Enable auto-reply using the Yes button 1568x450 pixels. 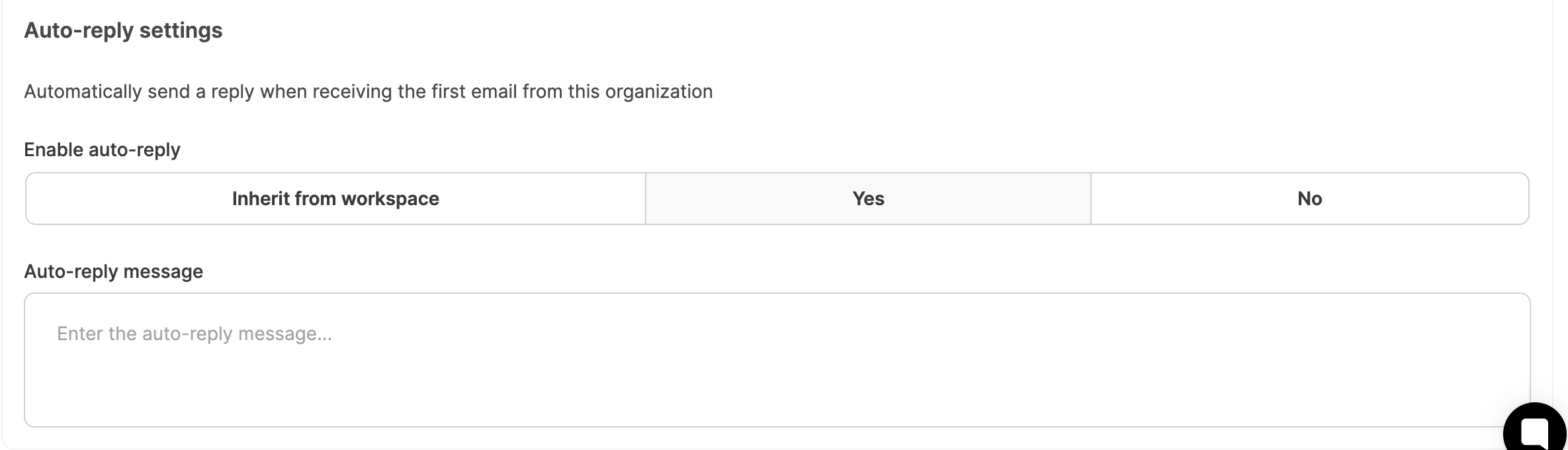coord(868,199)
